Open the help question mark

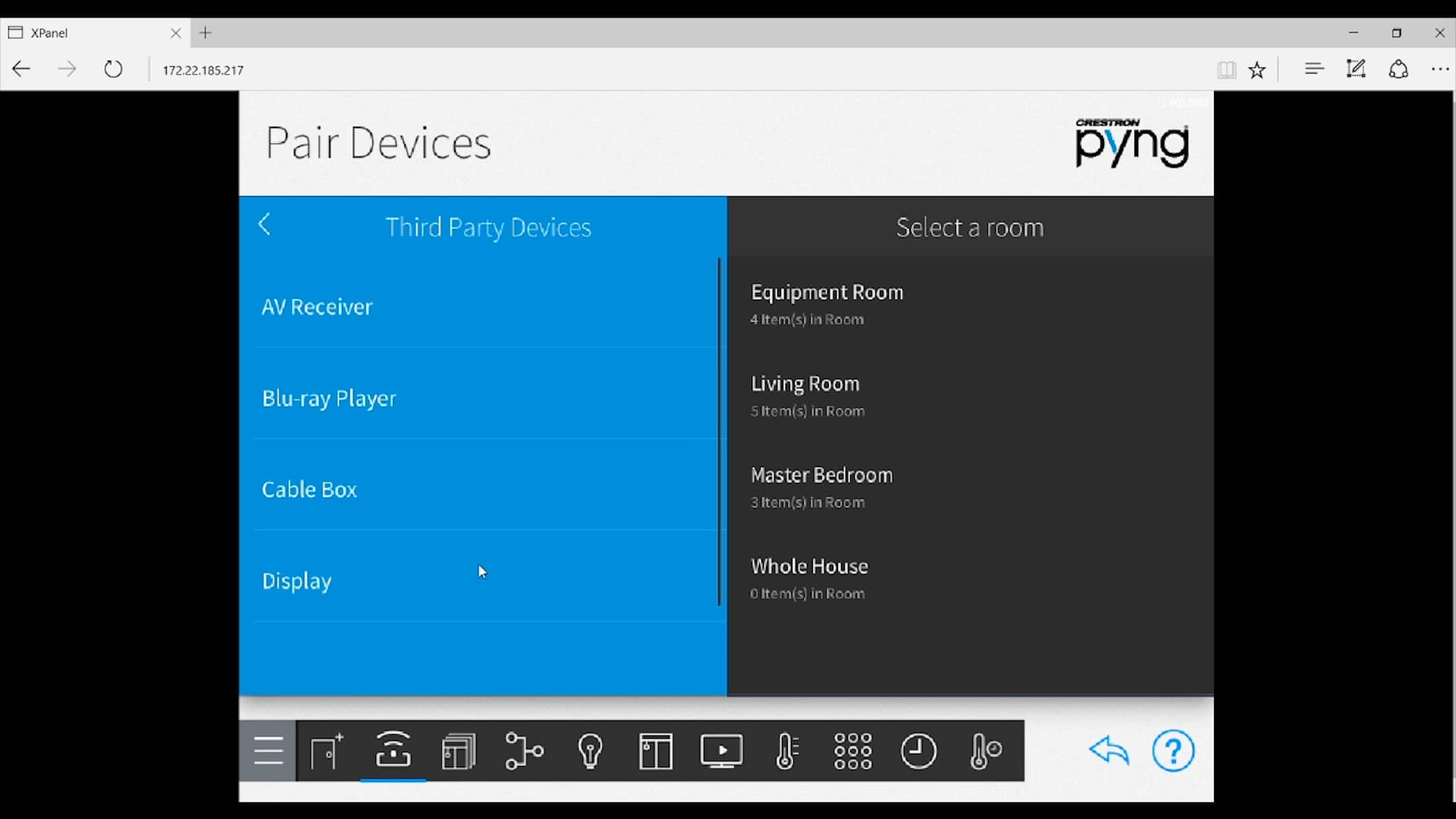1173,751
